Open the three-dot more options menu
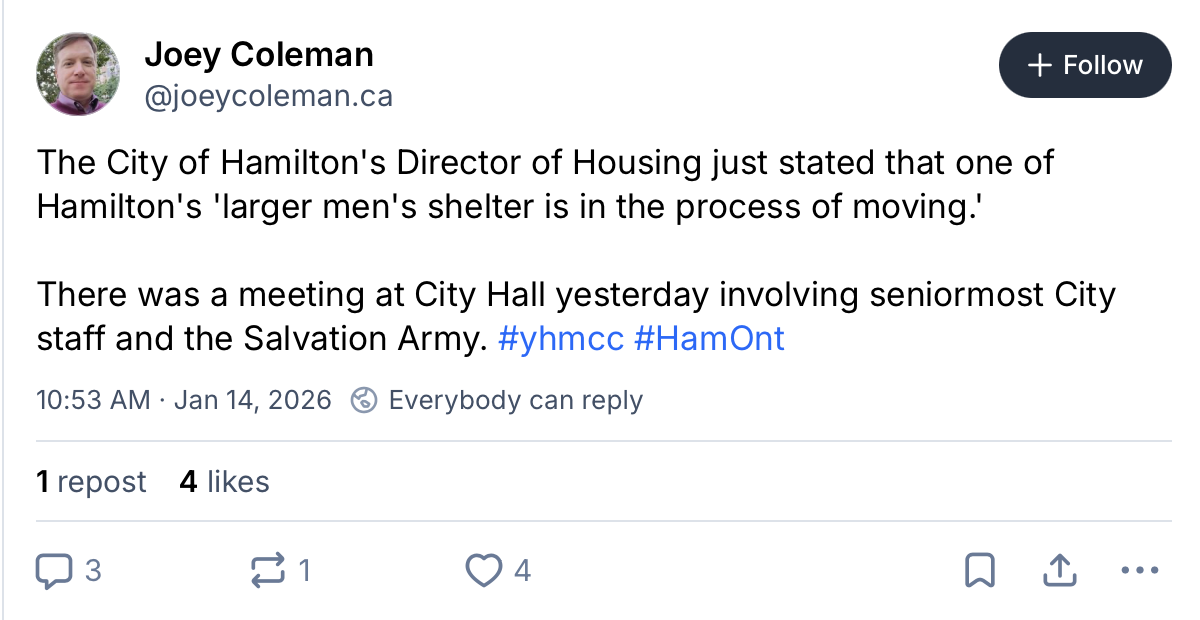This screenshot has width=1200, height=620. point(1139,571)
